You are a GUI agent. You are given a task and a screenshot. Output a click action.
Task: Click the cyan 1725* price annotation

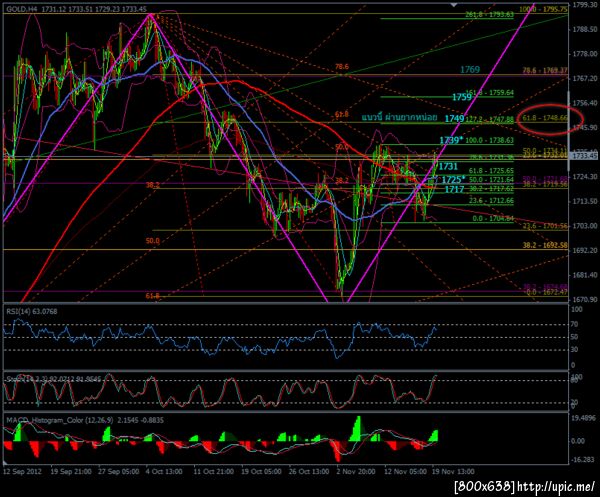coord(453,179)
